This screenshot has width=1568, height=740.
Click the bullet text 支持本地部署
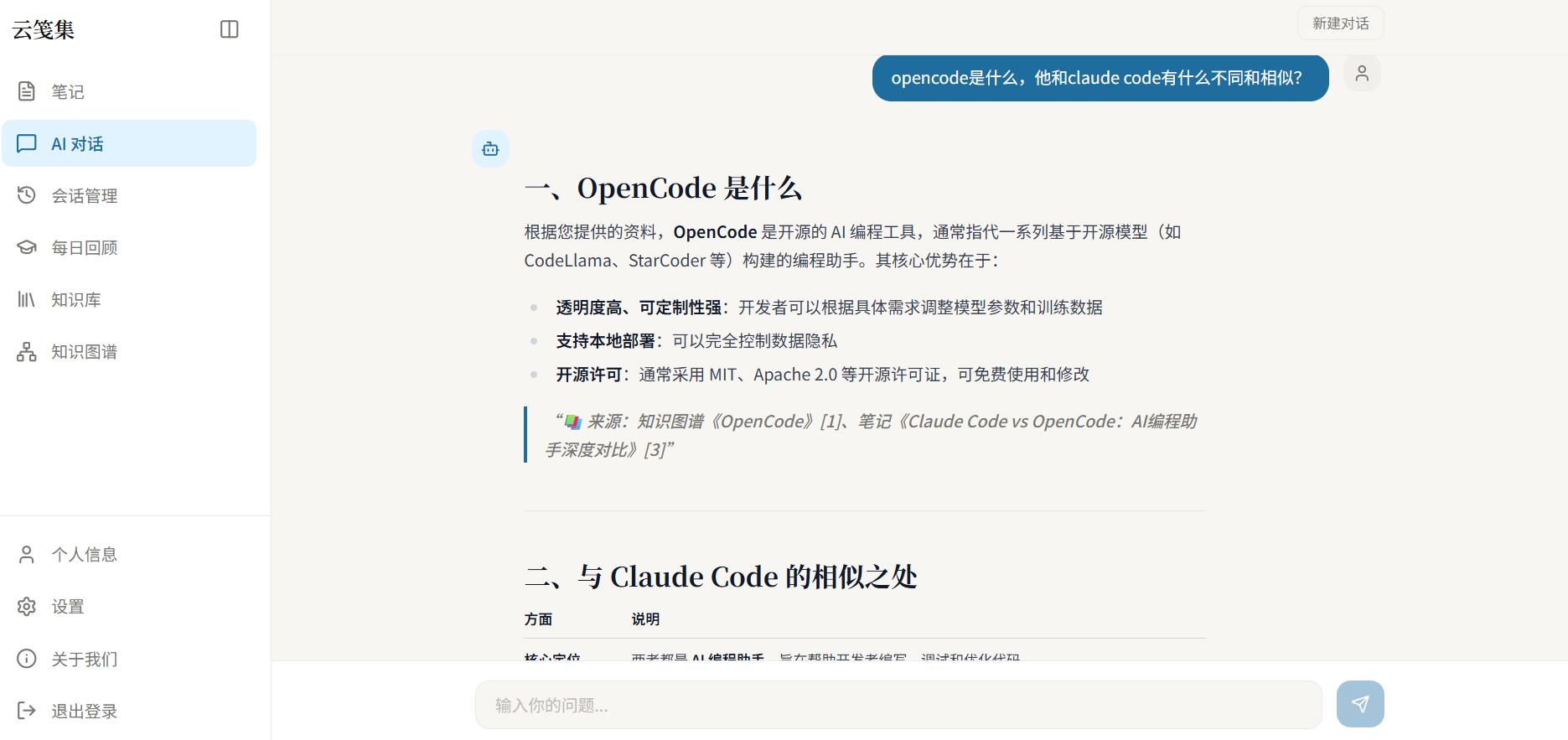pyautogui.click(x=606, y=341)
